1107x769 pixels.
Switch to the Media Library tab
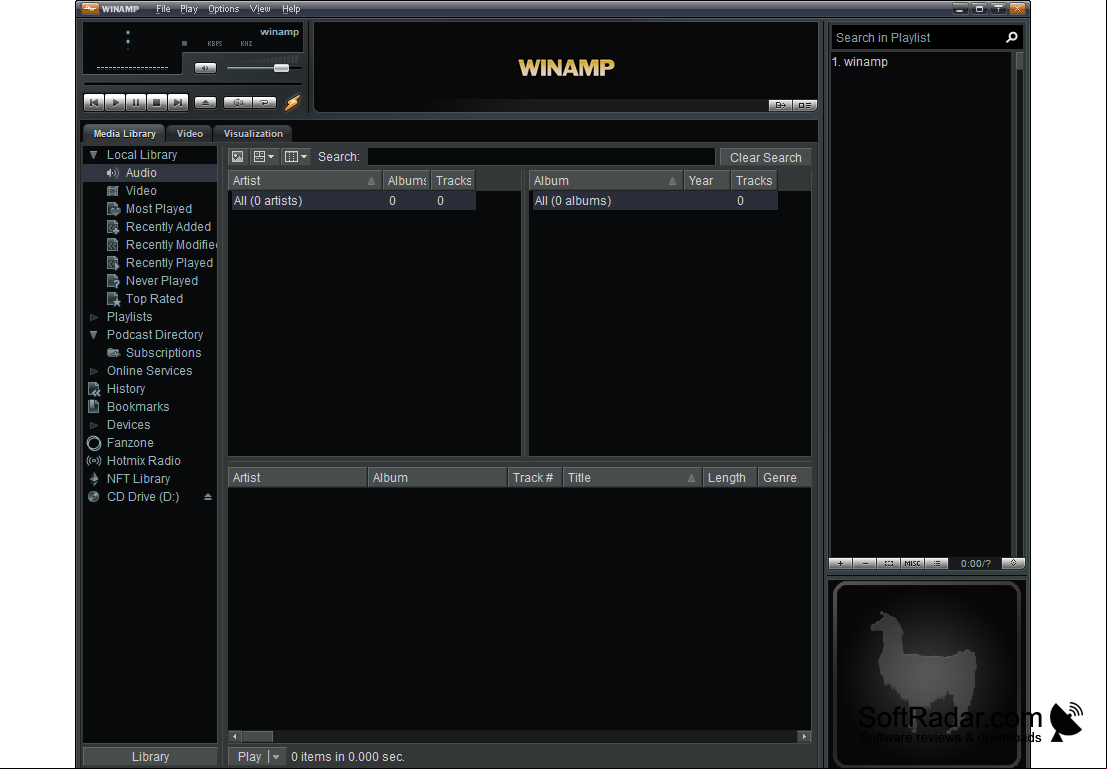[x=124, y=133]
